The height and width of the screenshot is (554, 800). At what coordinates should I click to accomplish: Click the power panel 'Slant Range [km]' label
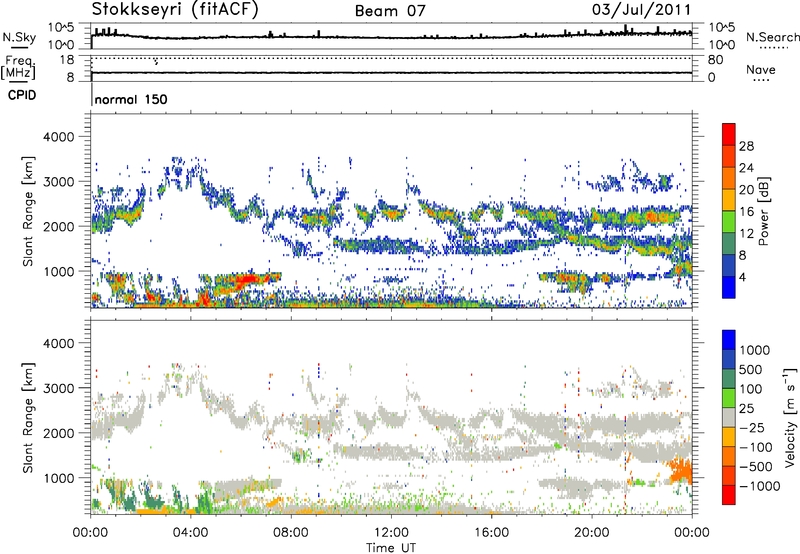pos(28,211)
